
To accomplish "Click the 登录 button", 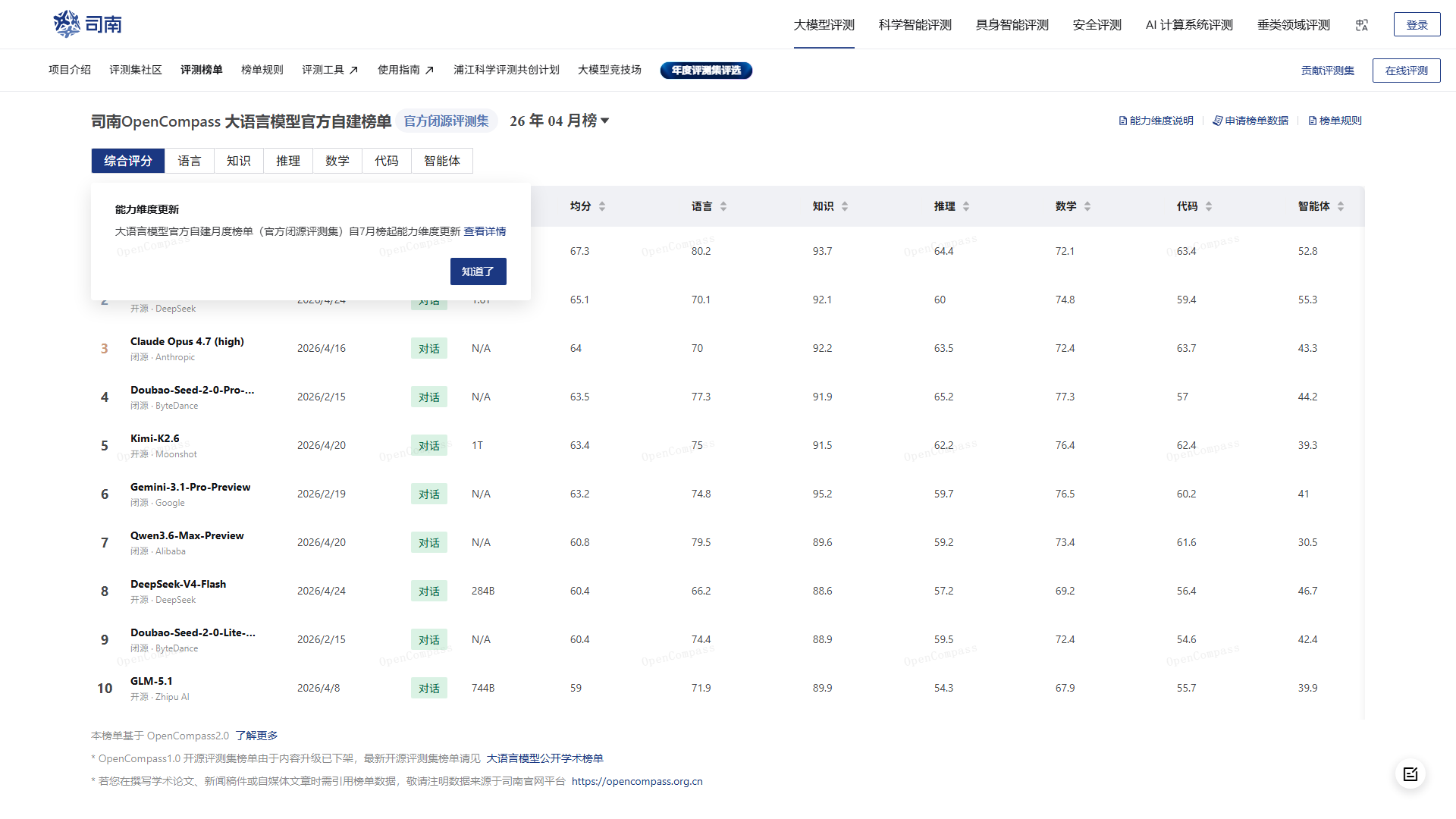I will click(1417, 24).
